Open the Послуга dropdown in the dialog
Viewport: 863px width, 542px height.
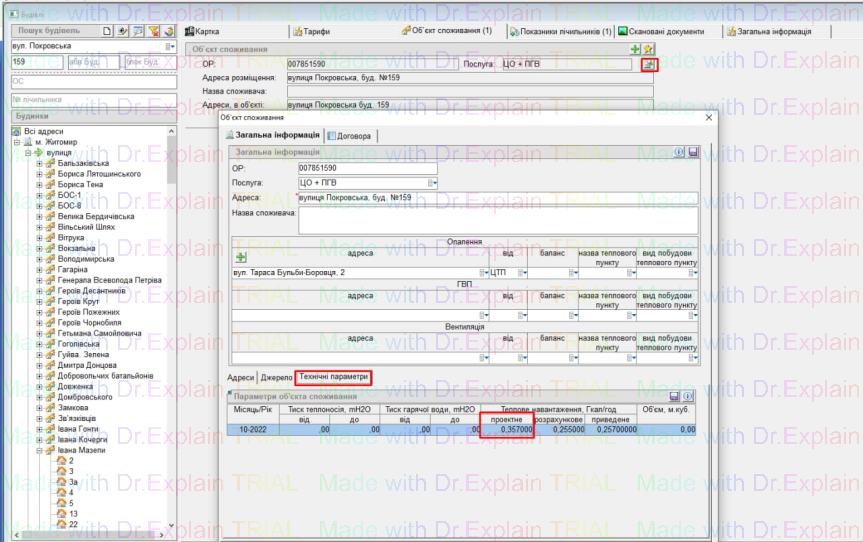click(x=432, y=183)
